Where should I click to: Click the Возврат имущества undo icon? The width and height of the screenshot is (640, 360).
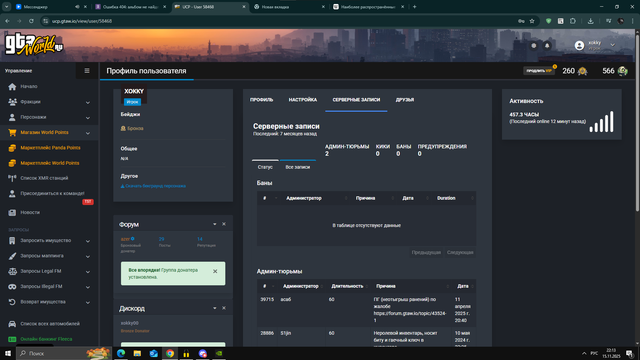[x=12, y=302]
